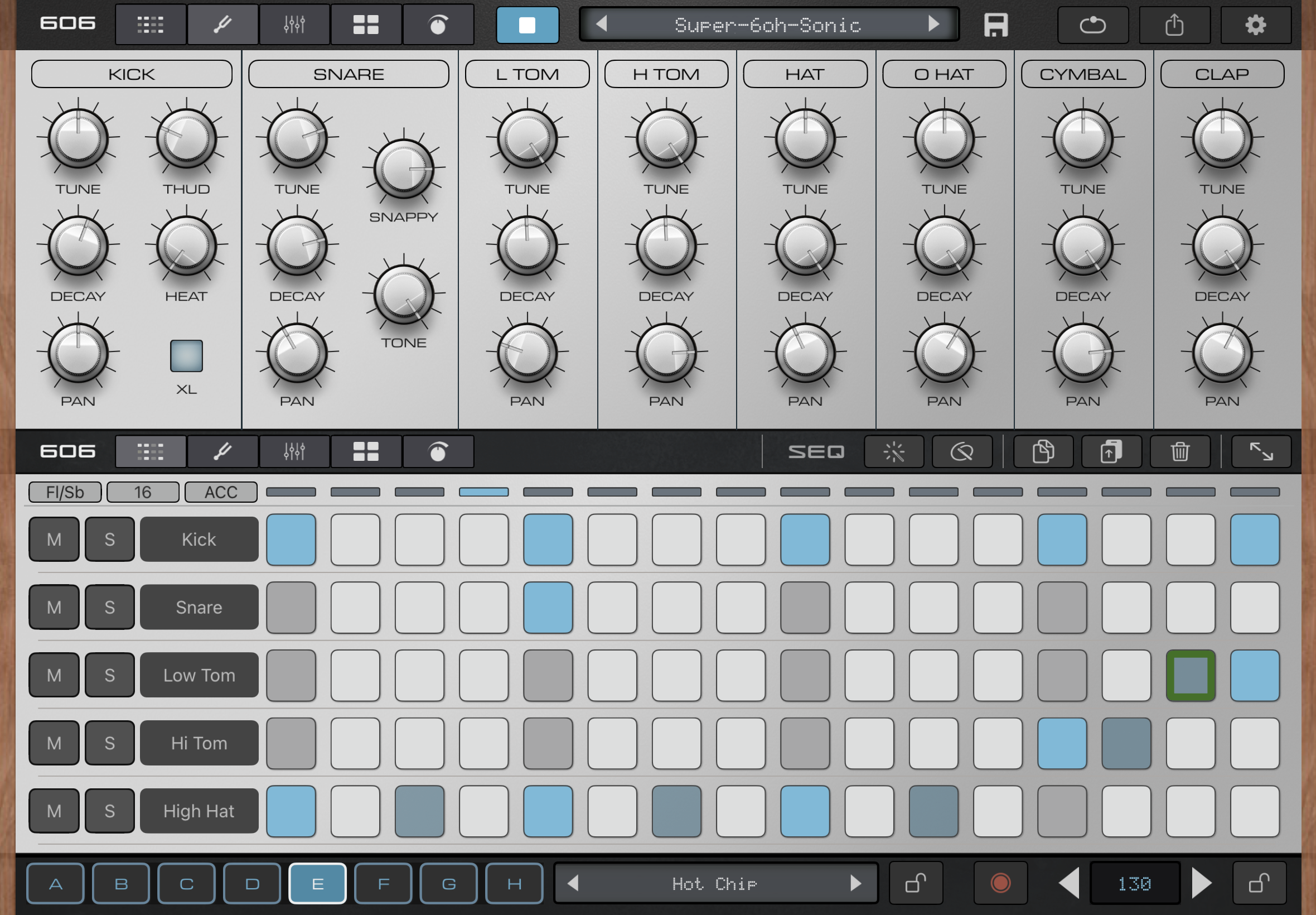Open the Super-6oh-Sonic preset name list
This screenshot has width=1316, height=915.
(768, 25)
